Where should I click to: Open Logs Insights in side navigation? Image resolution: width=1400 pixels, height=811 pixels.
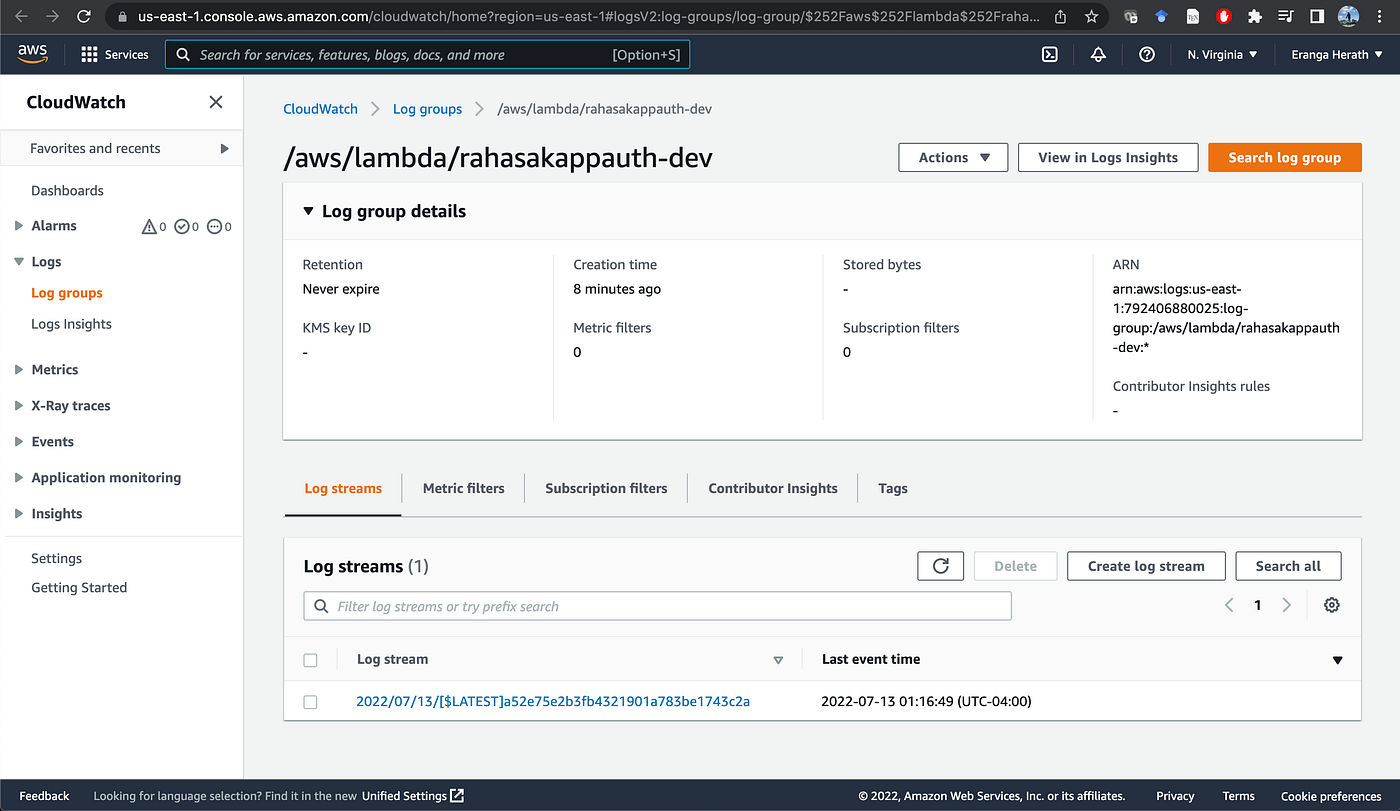[71, 324]
